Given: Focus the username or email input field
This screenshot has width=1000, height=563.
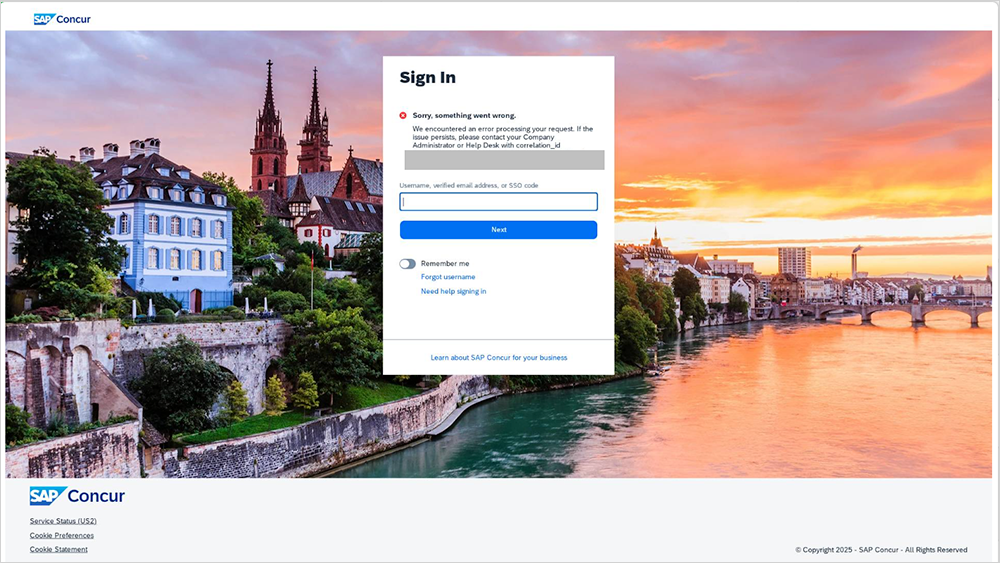Looking at the screenshot, I should [x=498, y=202].
